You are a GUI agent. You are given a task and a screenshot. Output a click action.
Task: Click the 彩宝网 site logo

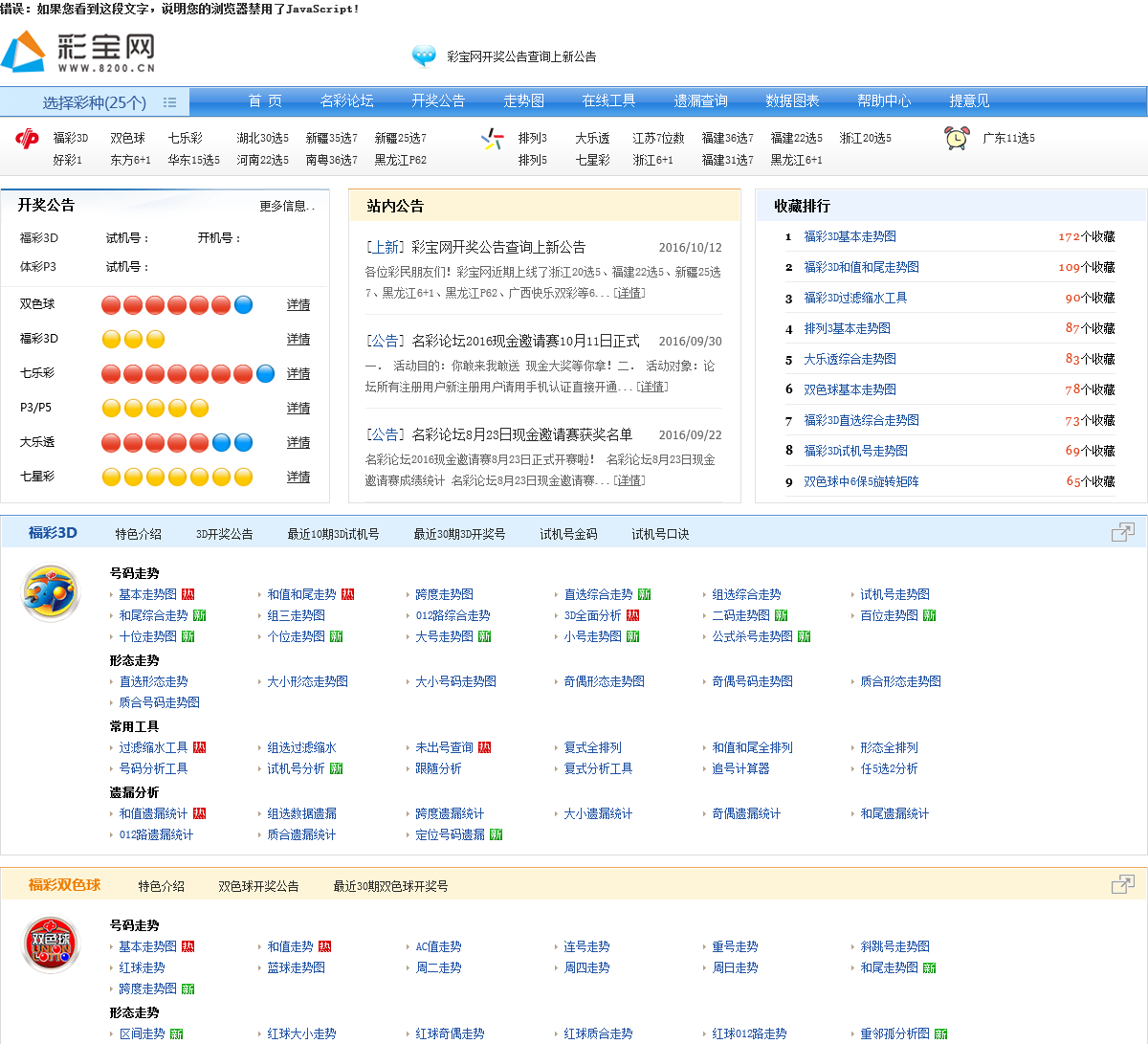coord(78,53)
